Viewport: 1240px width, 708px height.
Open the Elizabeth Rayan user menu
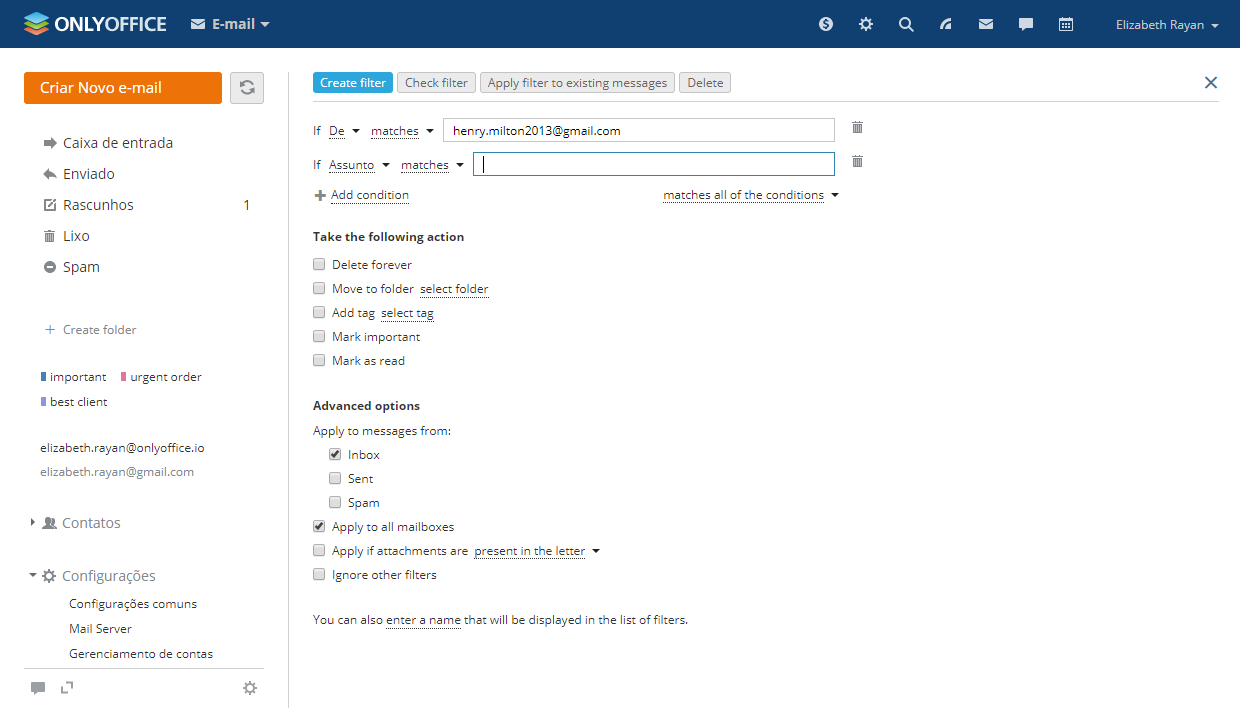click(x=1166, y=25)
